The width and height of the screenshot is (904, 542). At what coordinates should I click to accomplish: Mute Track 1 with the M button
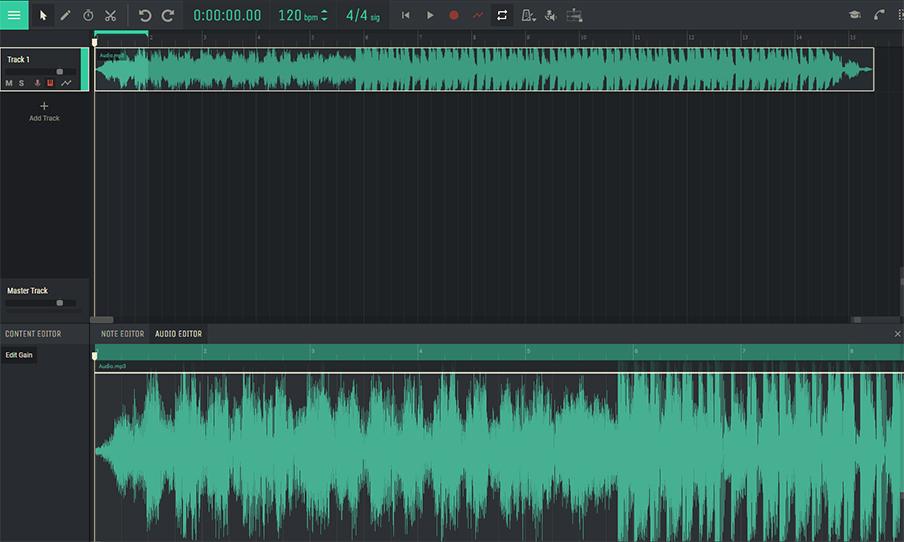[9, 83]
